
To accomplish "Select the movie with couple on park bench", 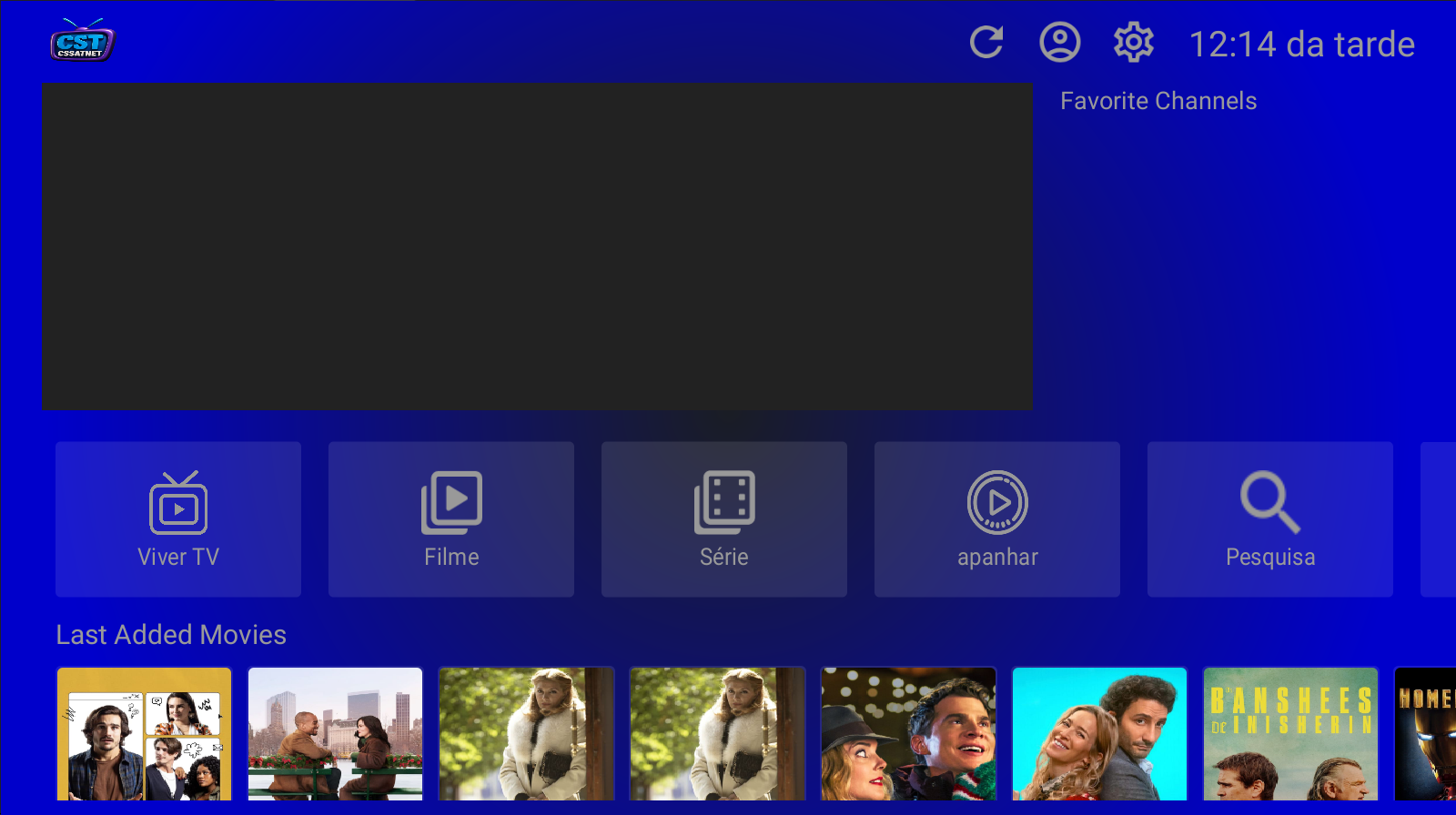I will point(336,734).
